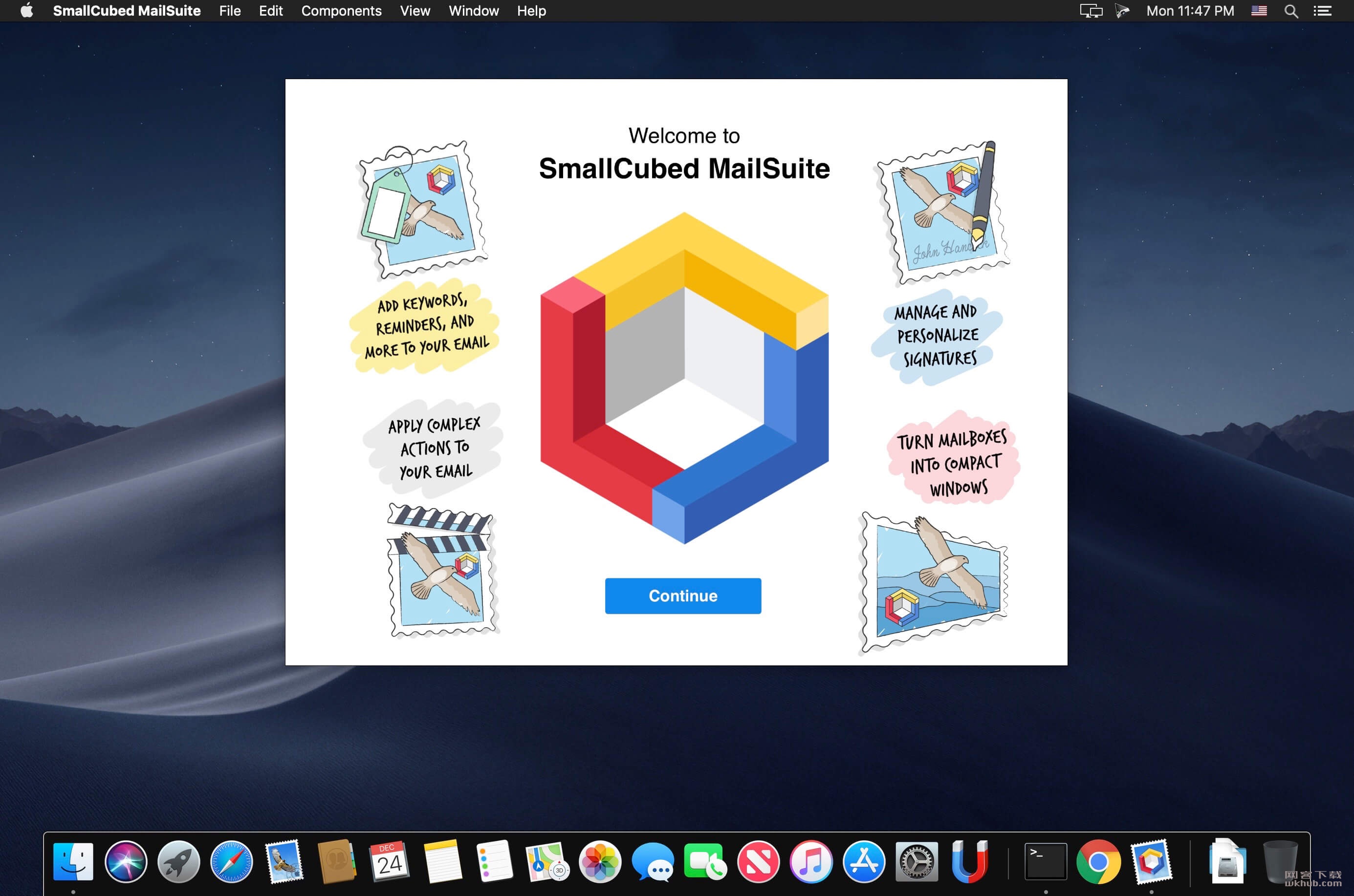This screenshot has height=896, width=1354.
Task: Open the Trash in Dock
Action: click(x=1280, y=861)
